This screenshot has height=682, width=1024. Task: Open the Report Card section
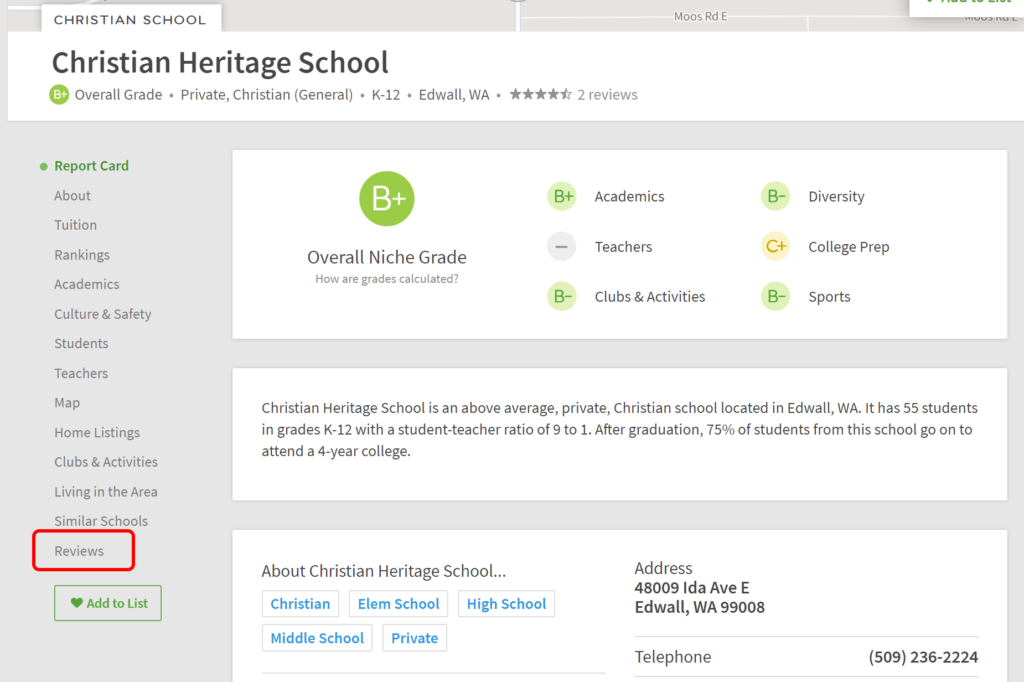(x=91, y=166)
